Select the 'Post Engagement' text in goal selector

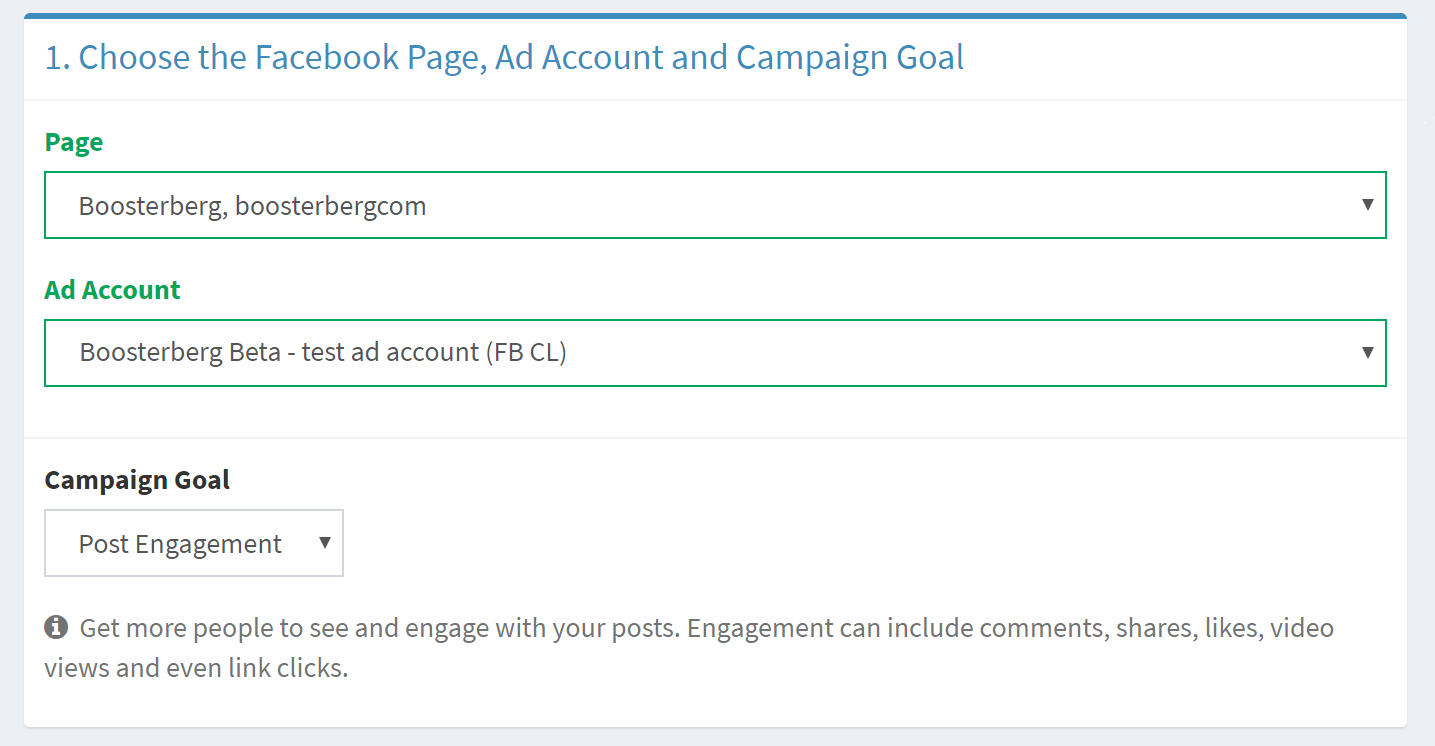tap(180, 544)
